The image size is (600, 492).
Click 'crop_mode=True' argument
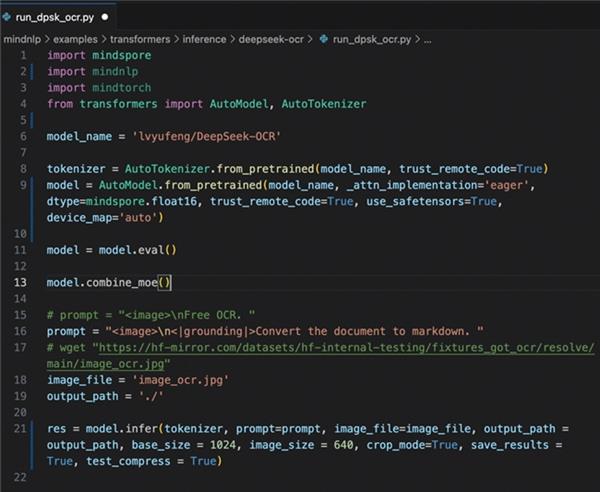(x=412, y=445)
